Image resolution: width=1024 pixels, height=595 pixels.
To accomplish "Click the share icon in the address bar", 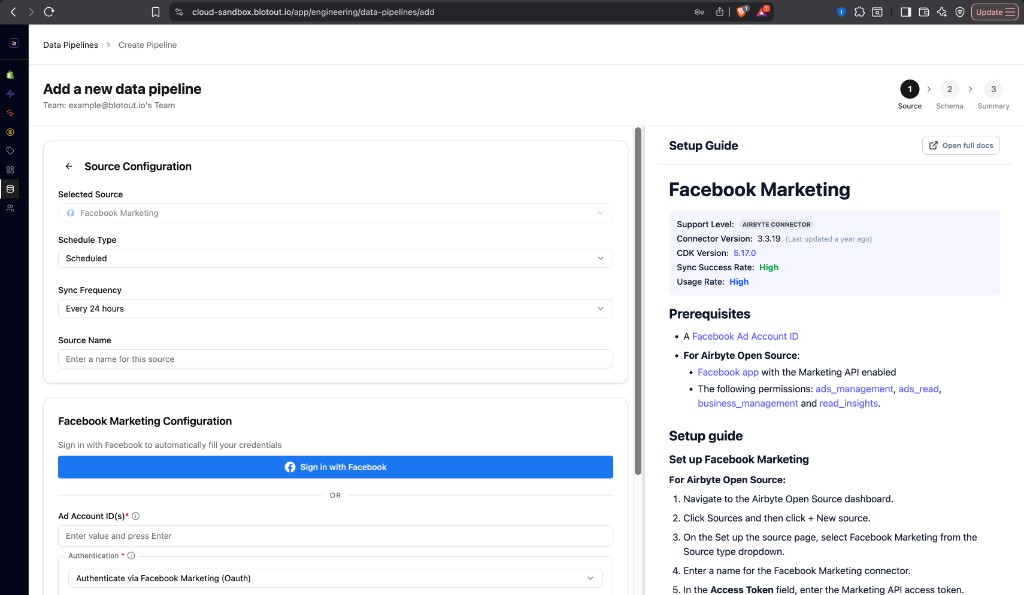I will click(720, 12).
